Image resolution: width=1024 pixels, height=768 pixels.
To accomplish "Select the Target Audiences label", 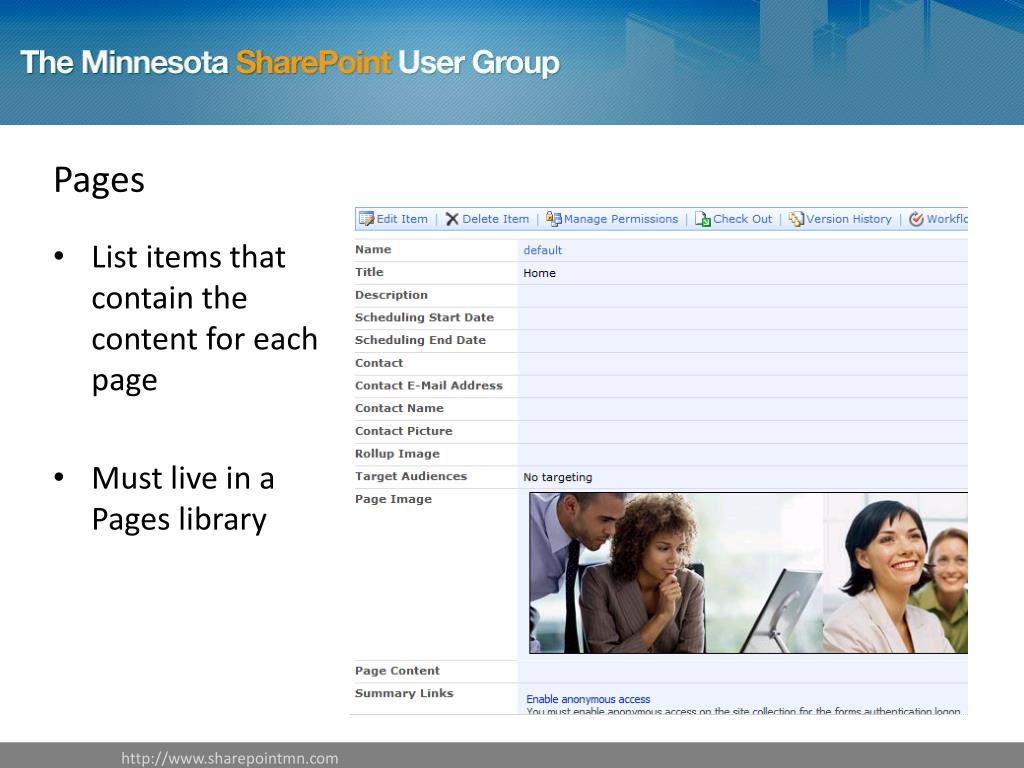I will [411, 477].
